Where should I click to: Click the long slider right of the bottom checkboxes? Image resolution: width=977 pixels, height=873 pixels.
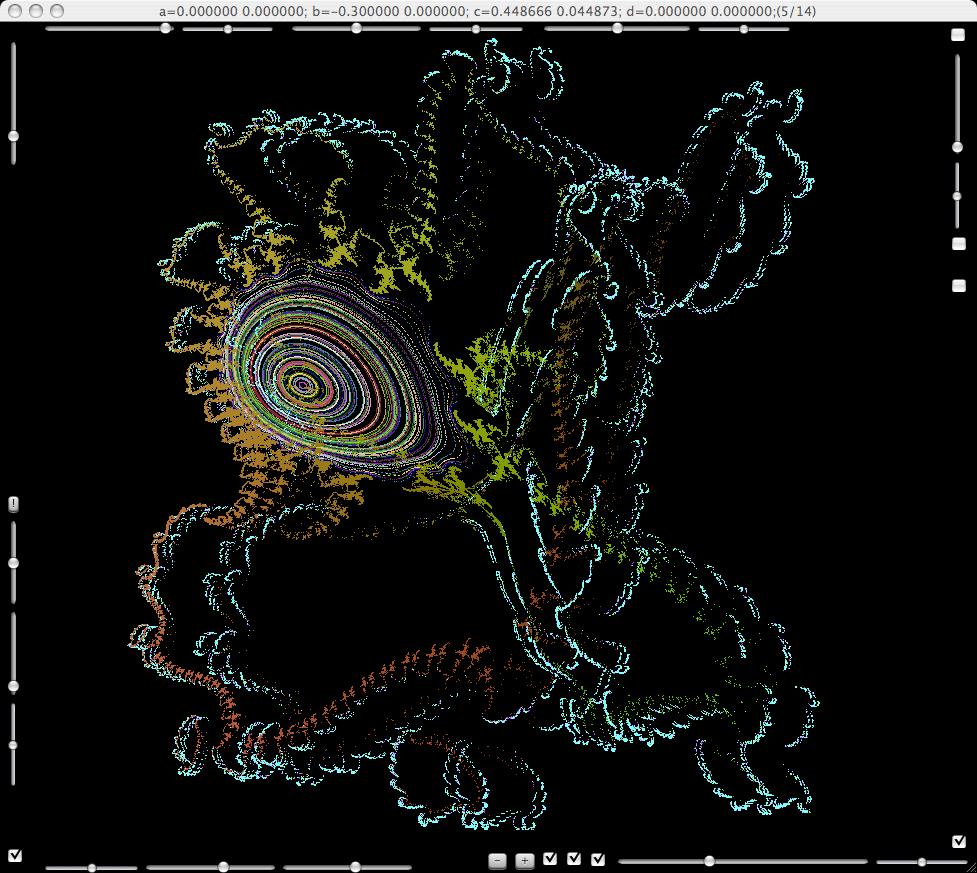(743, 861)
